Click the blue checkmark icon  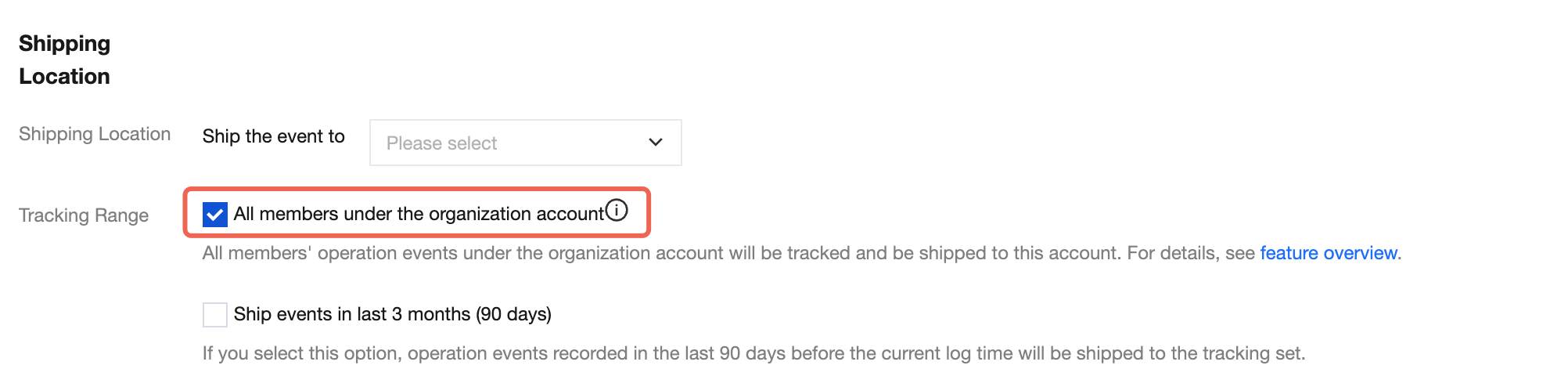click(215, 215)
